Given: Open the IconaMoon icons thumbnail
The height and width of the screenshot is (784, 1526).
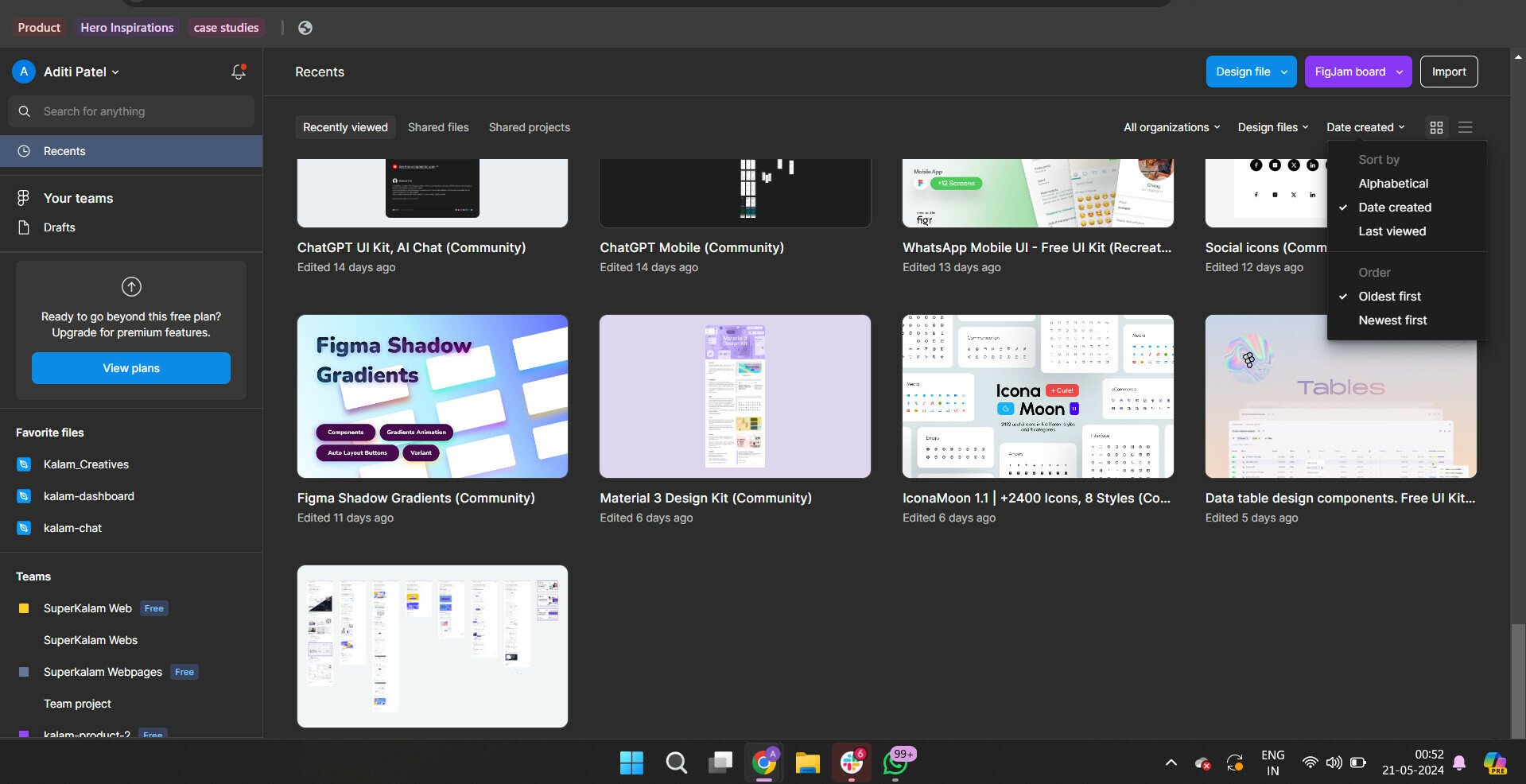Looking at the screenshot, I should 1038,396.
